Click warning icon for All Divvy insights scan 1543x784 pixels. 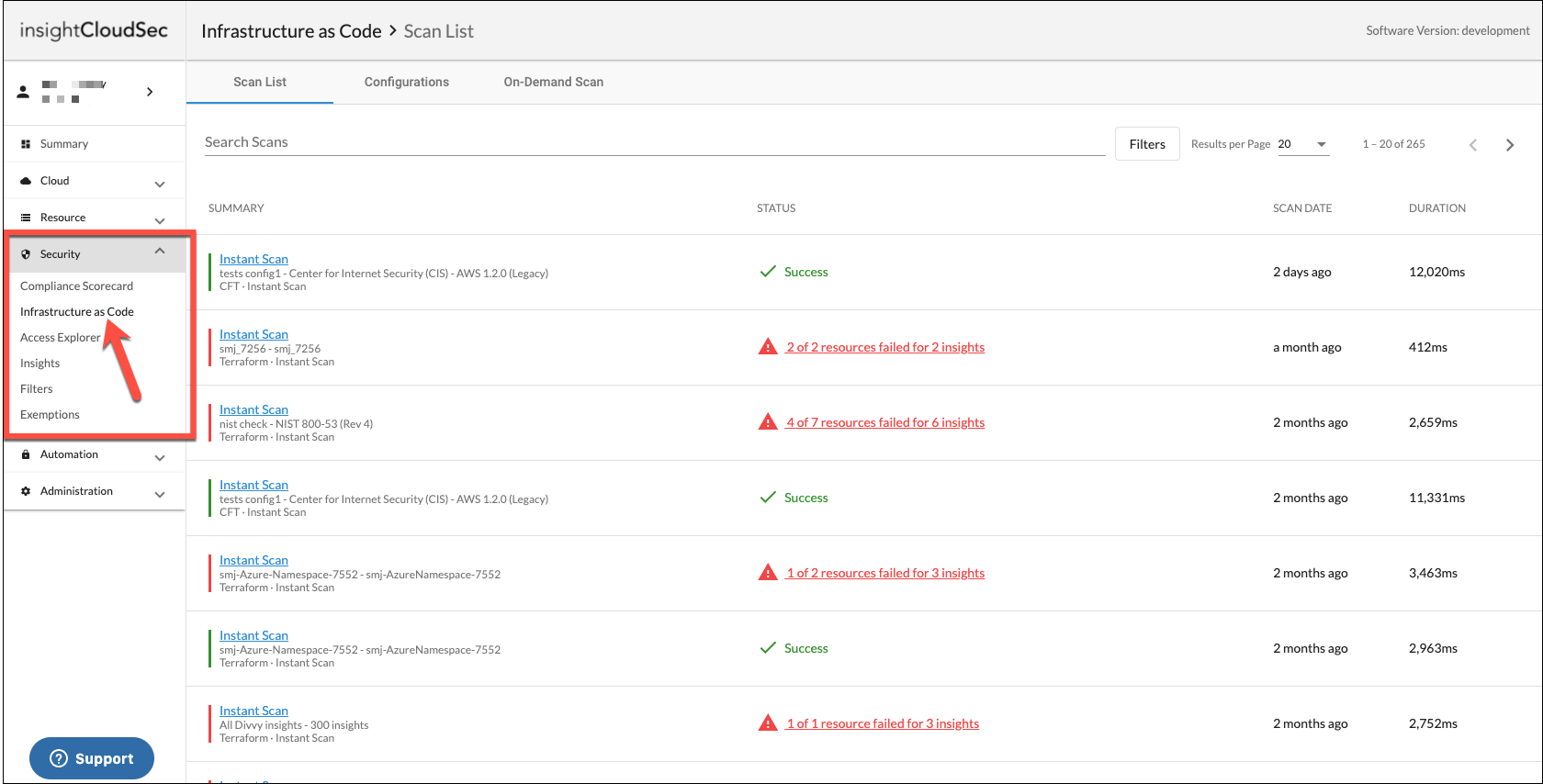(768, 723)
